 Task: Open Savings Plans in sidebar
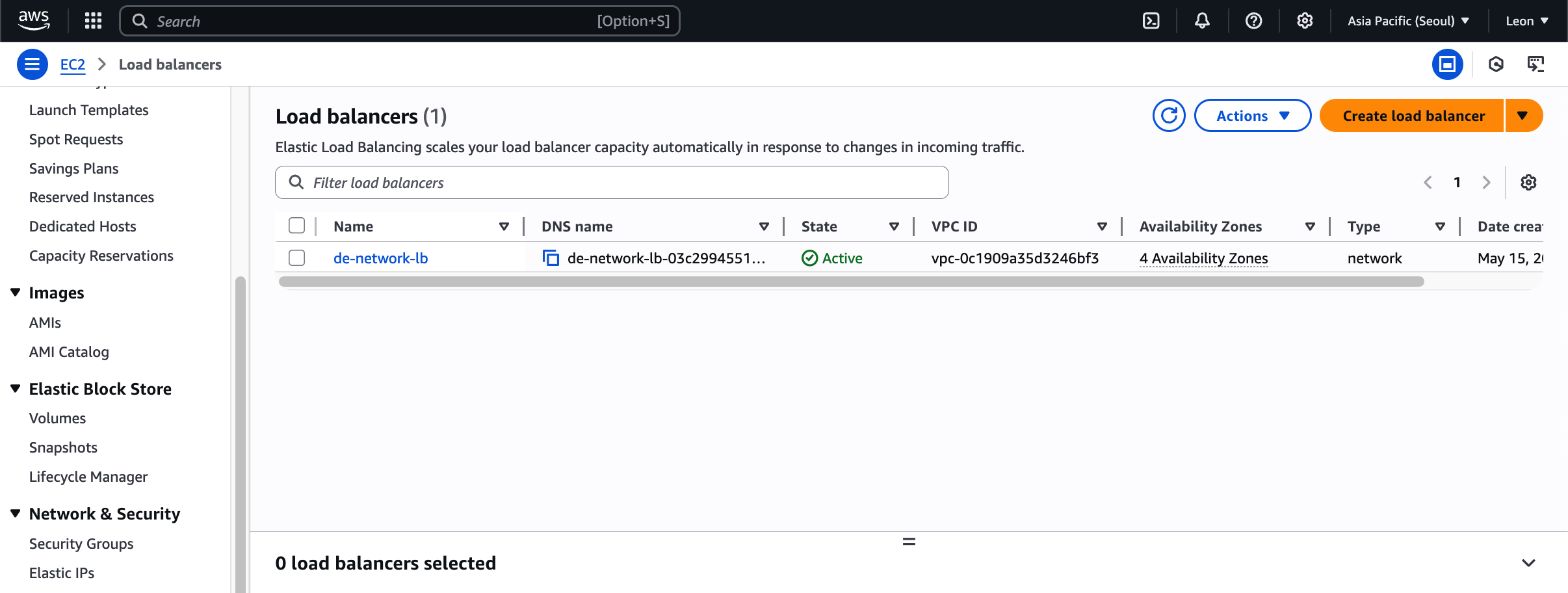tap(74, 168)
